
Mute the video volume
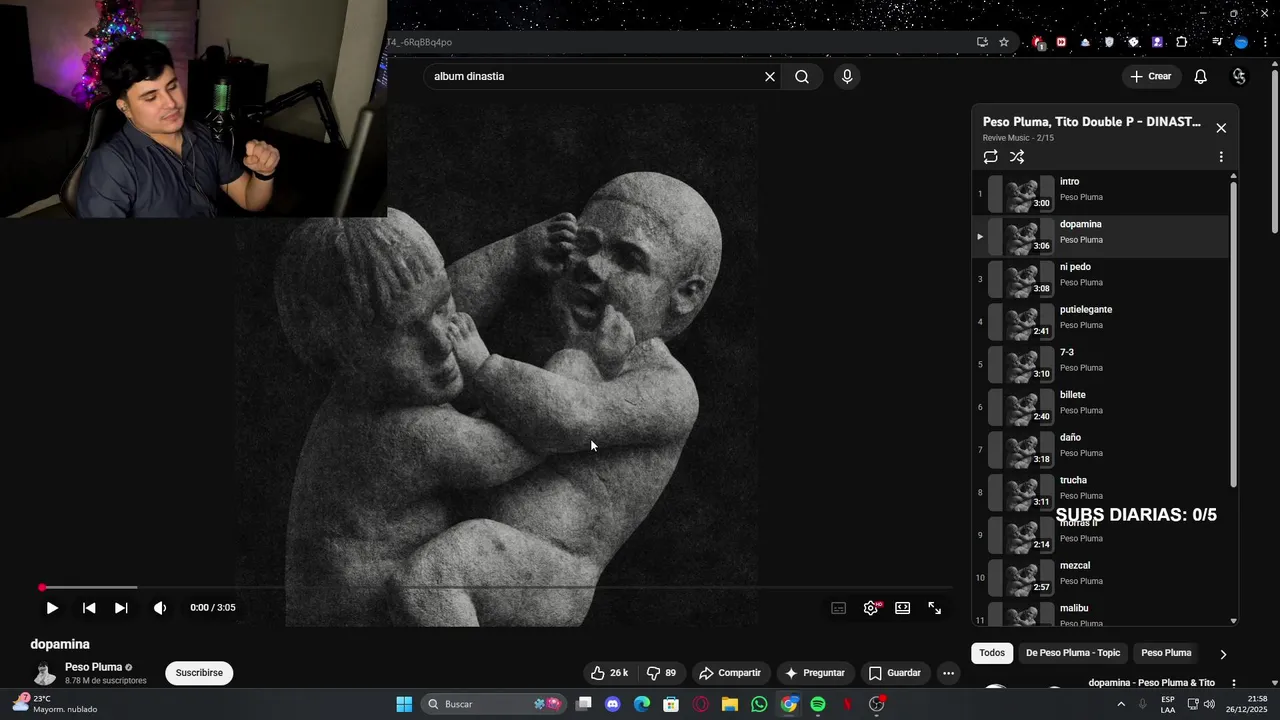[x=160, y=608]
